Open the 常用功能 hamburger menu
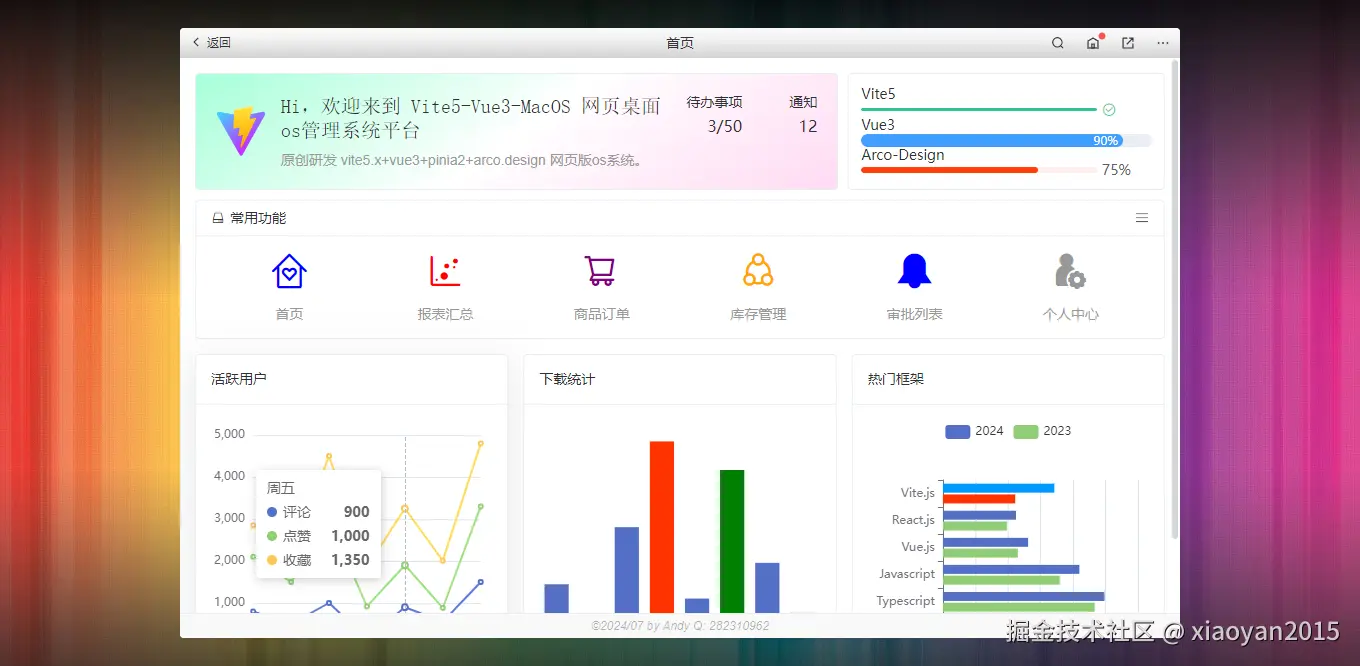Viewport: 1360px width, 666px height. click(1142, 217)
